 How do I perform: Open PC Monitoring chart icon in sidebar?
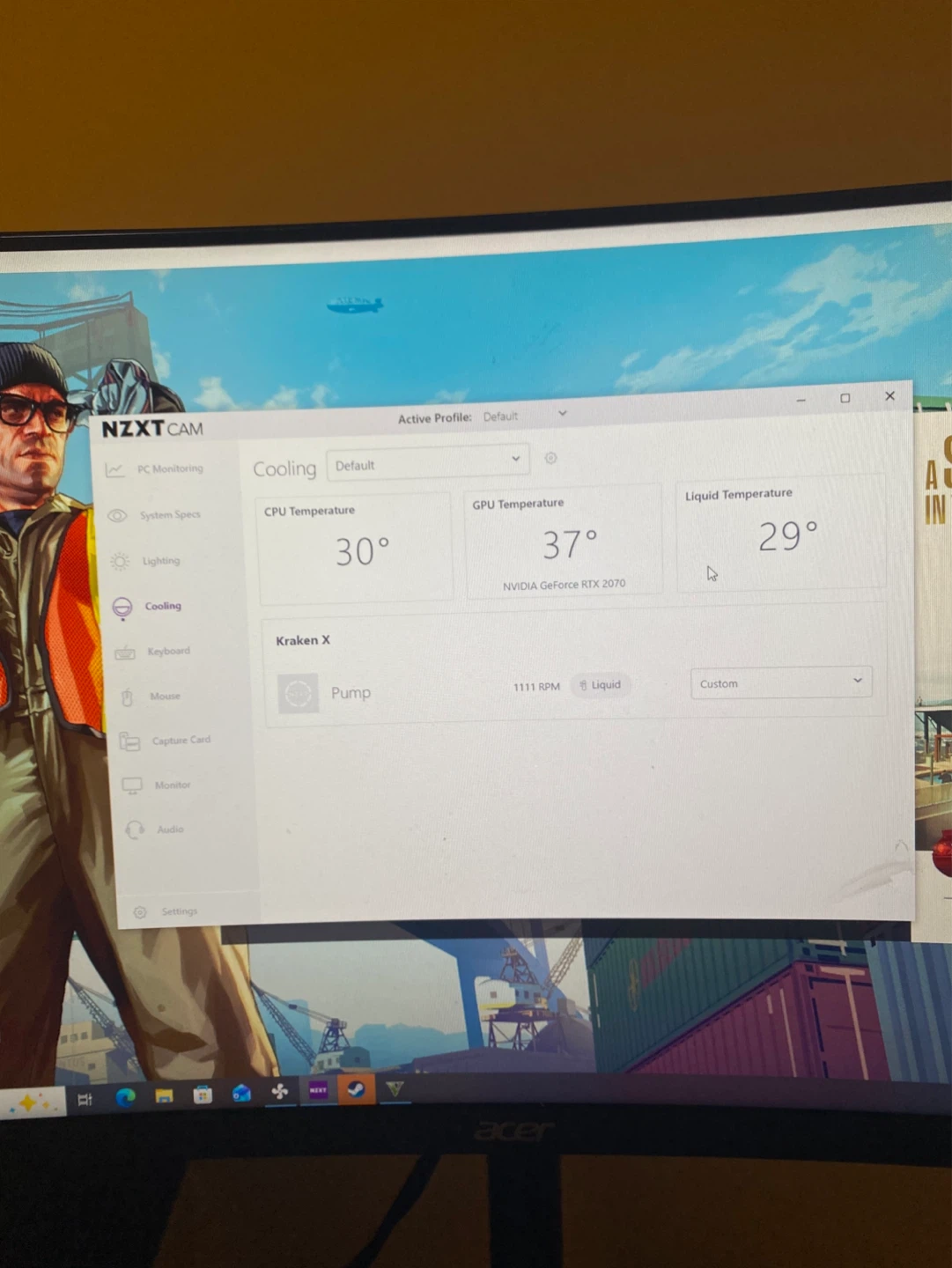tap(114, 470)
